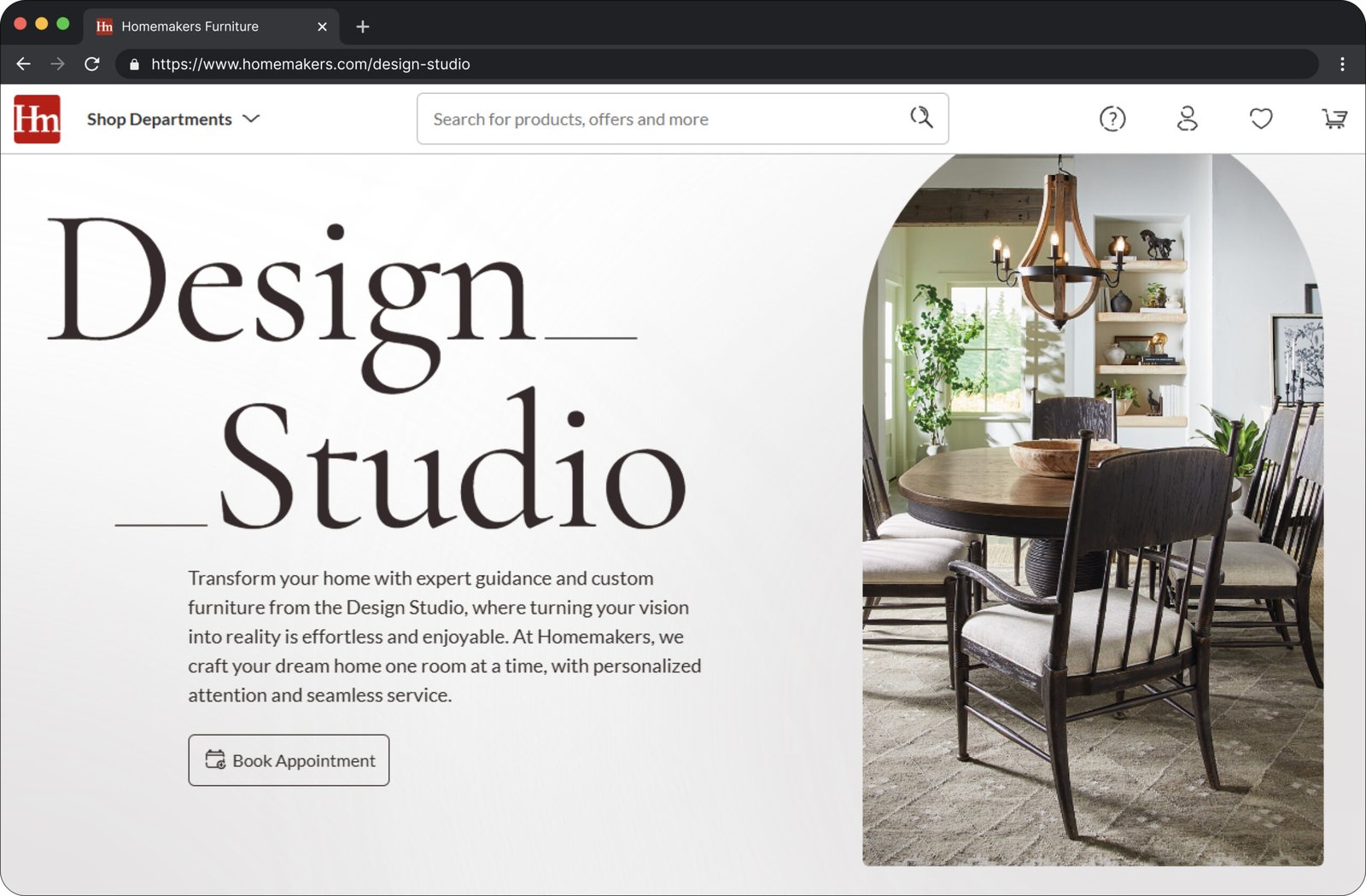Open a new browser tab

pos(363,26)
